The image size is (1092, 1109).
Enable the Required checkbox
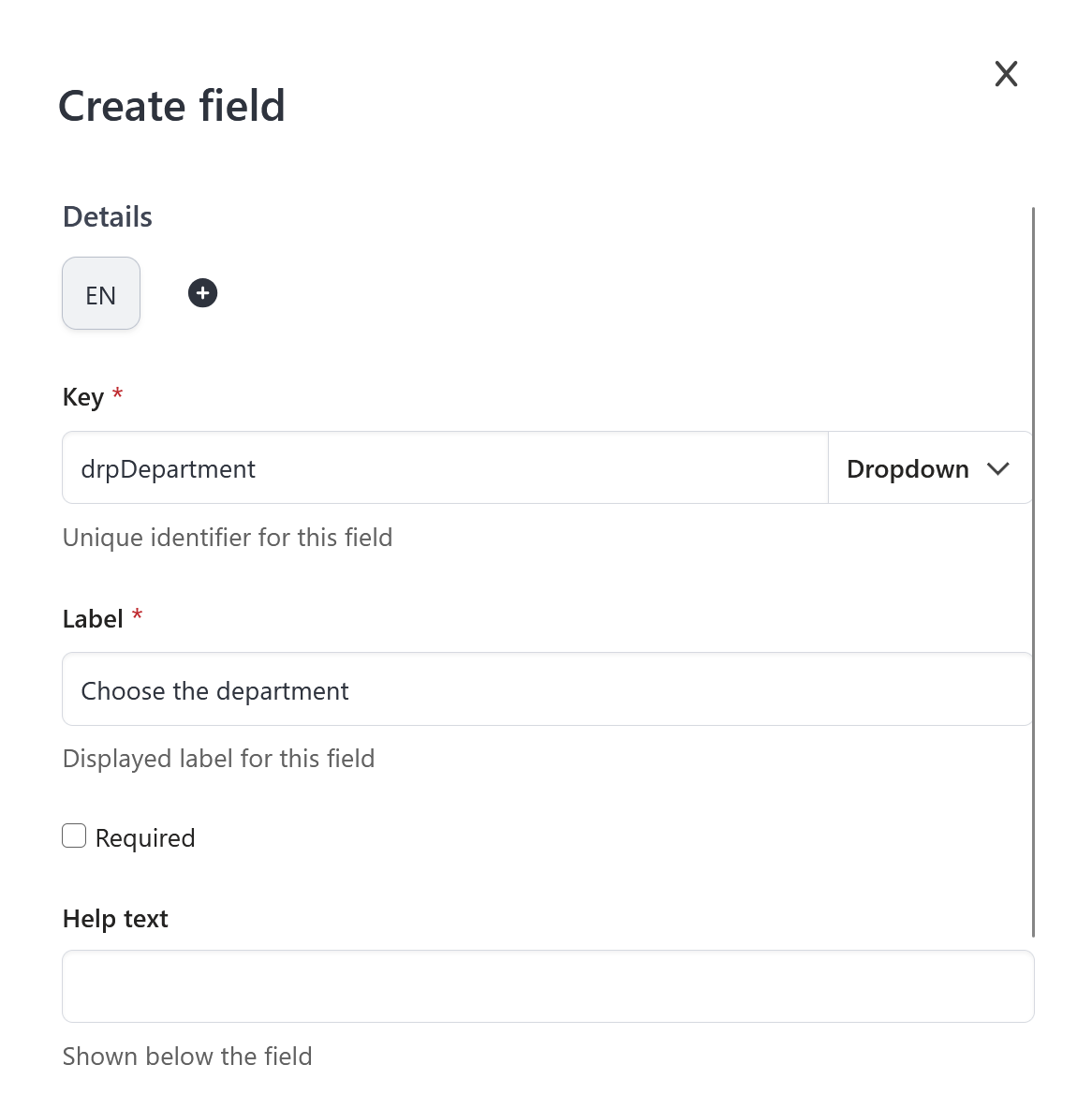click(74, 835)
